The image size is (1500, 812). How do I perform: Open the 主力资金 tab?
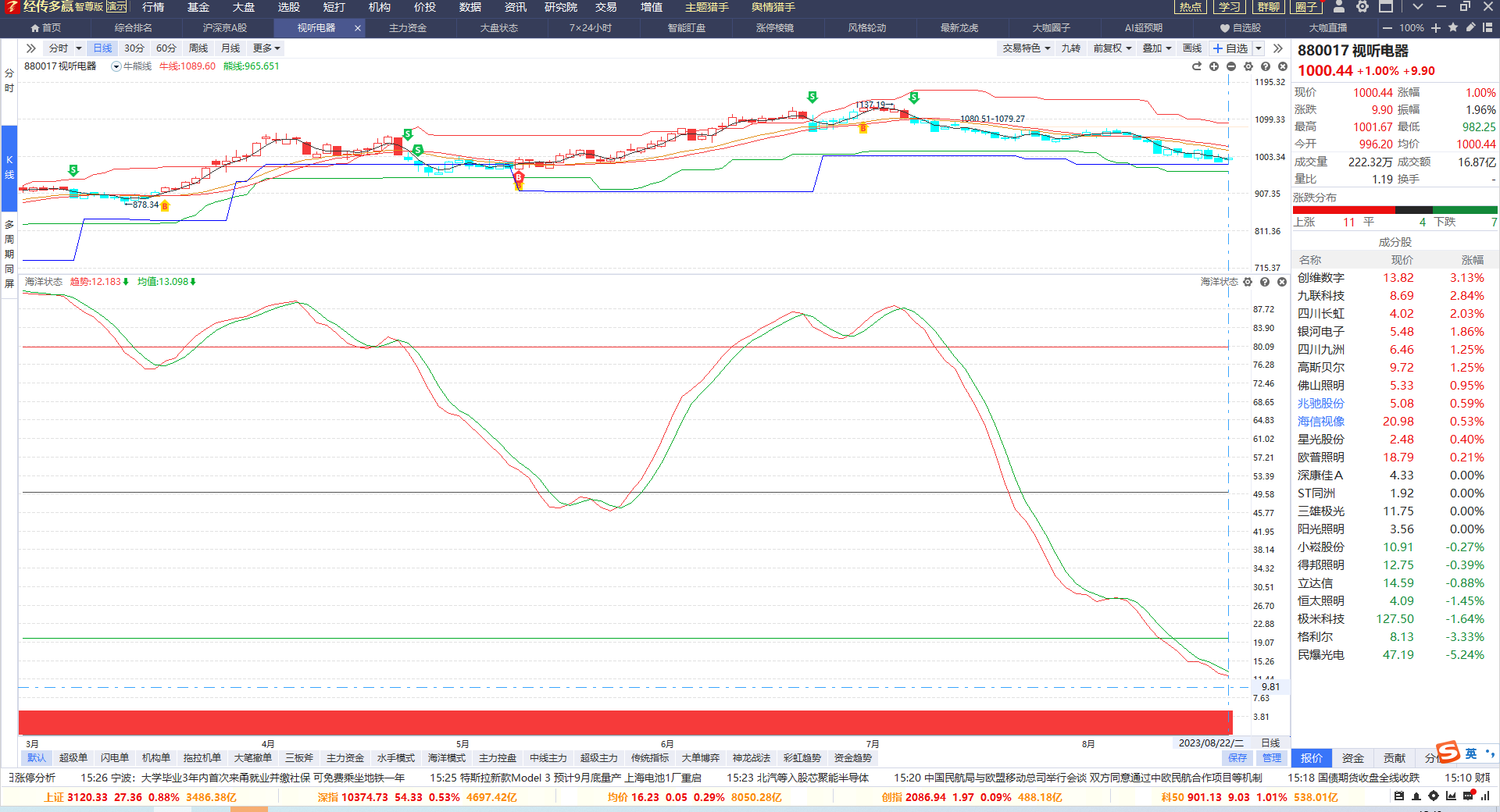[408, 28]
